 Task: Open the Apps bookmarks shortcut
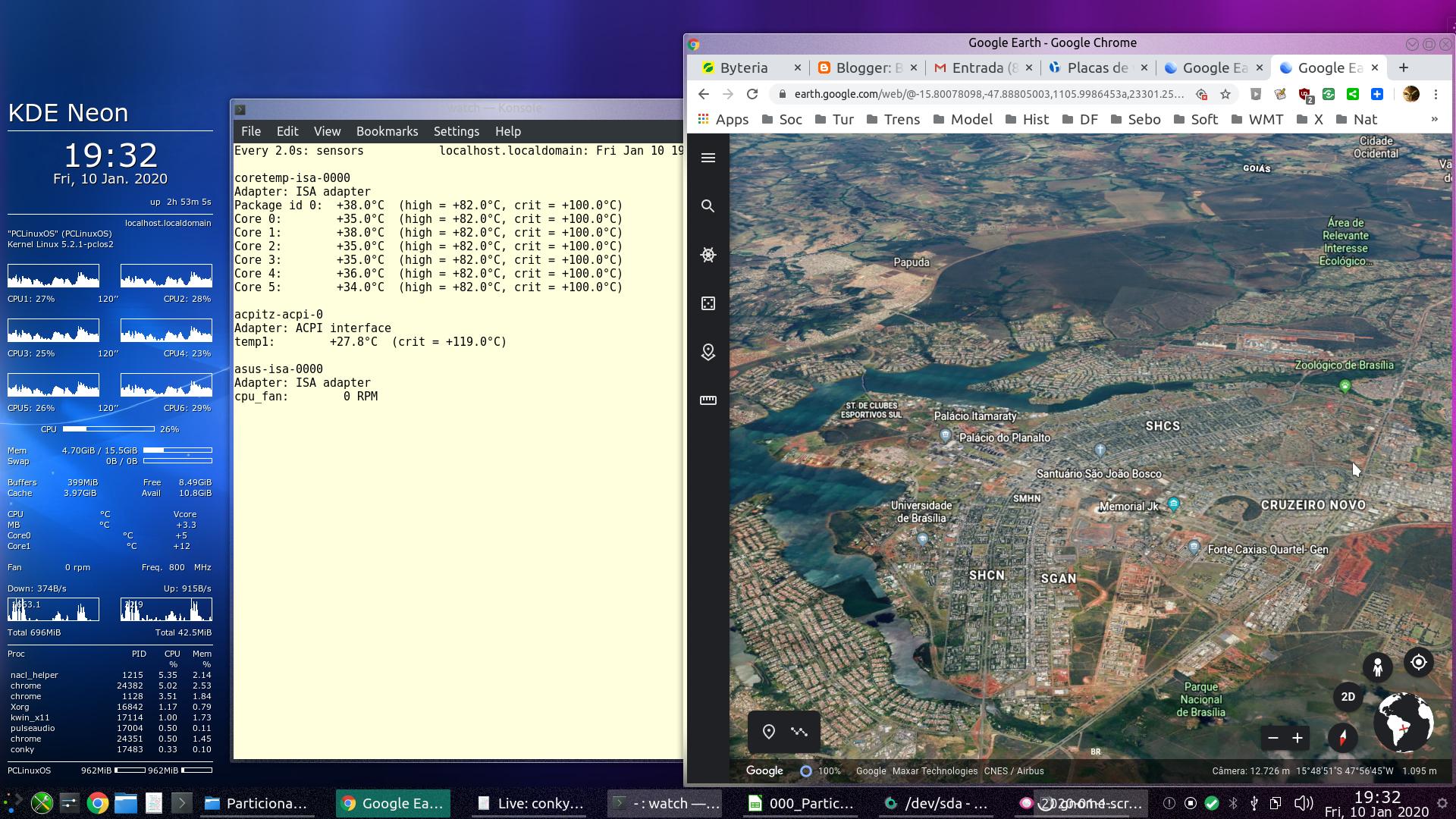(723, 119)
